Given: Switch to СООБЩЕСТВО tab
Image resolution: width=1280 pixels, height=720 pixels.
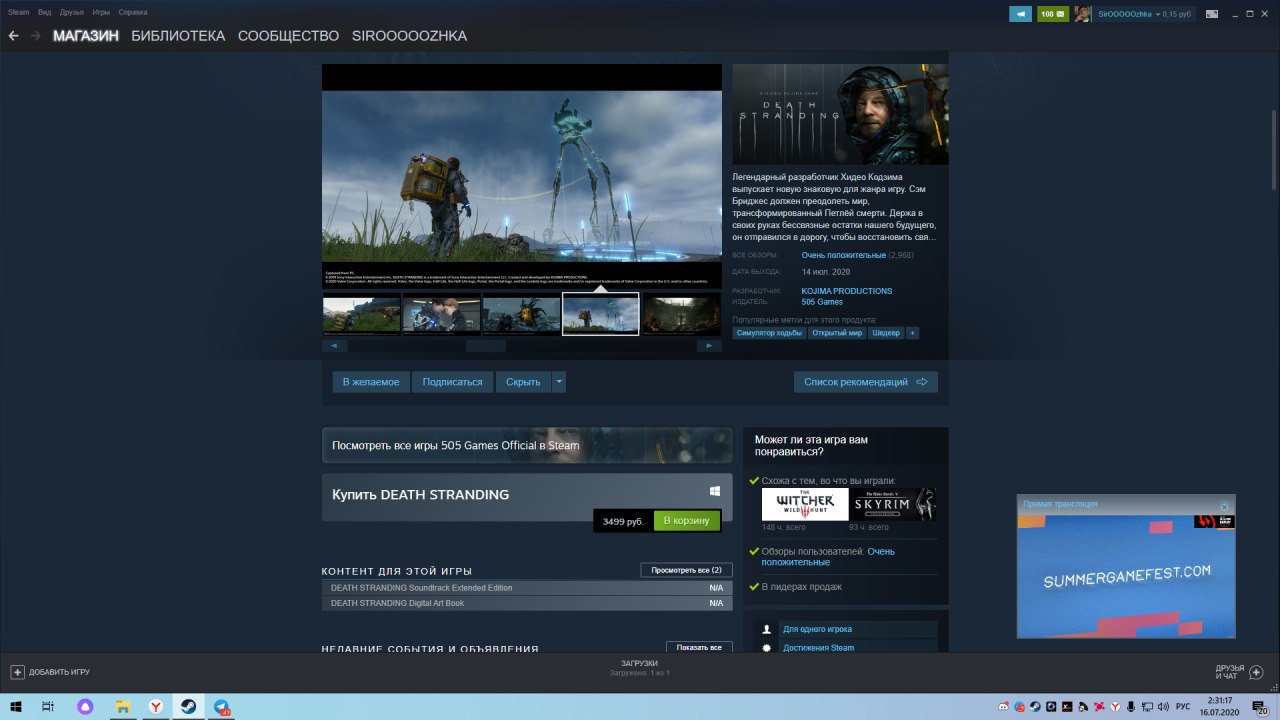Looking at the screenshot, I should click(289, 36).
